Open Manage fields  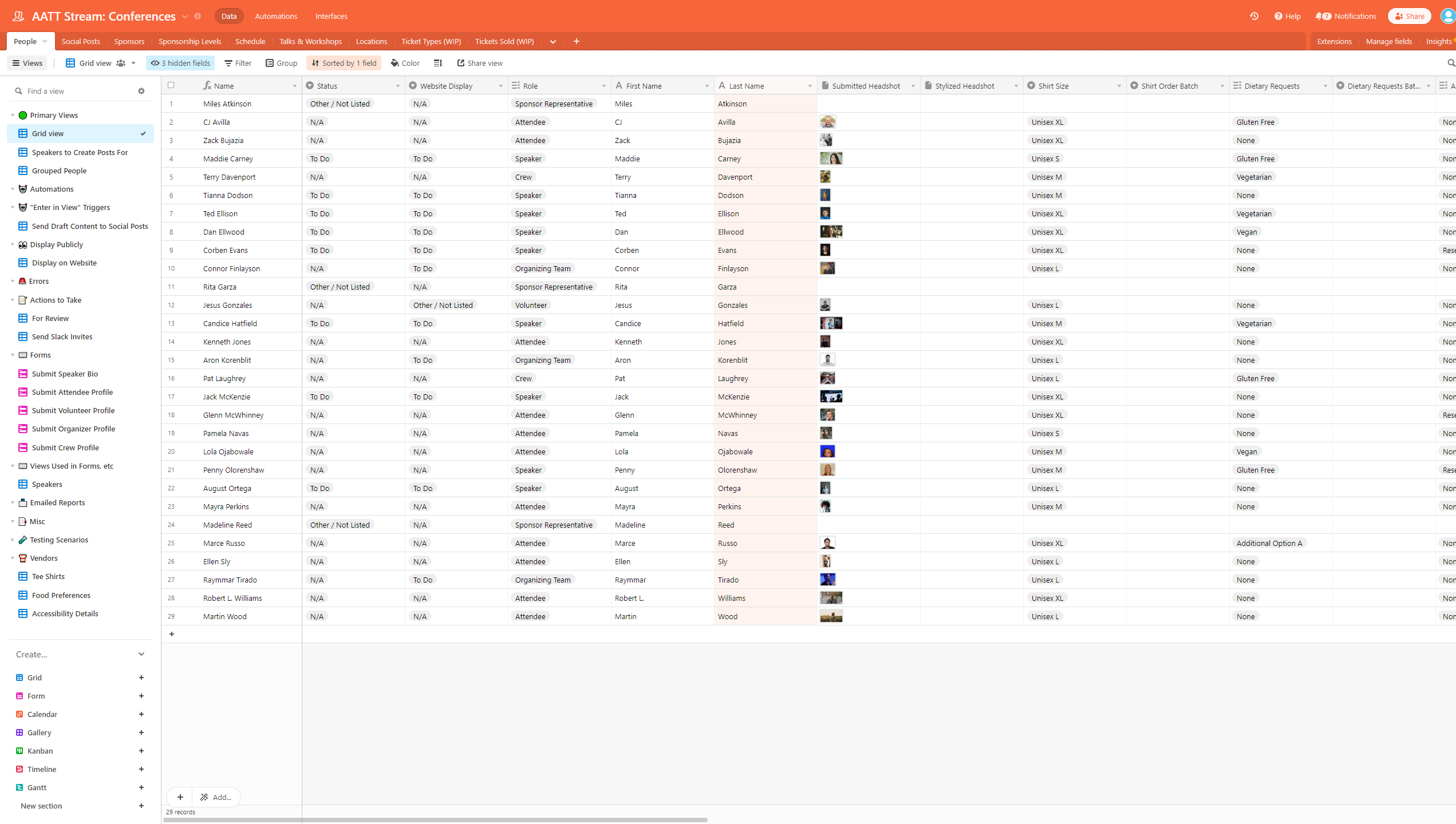tap(1388, 41)
